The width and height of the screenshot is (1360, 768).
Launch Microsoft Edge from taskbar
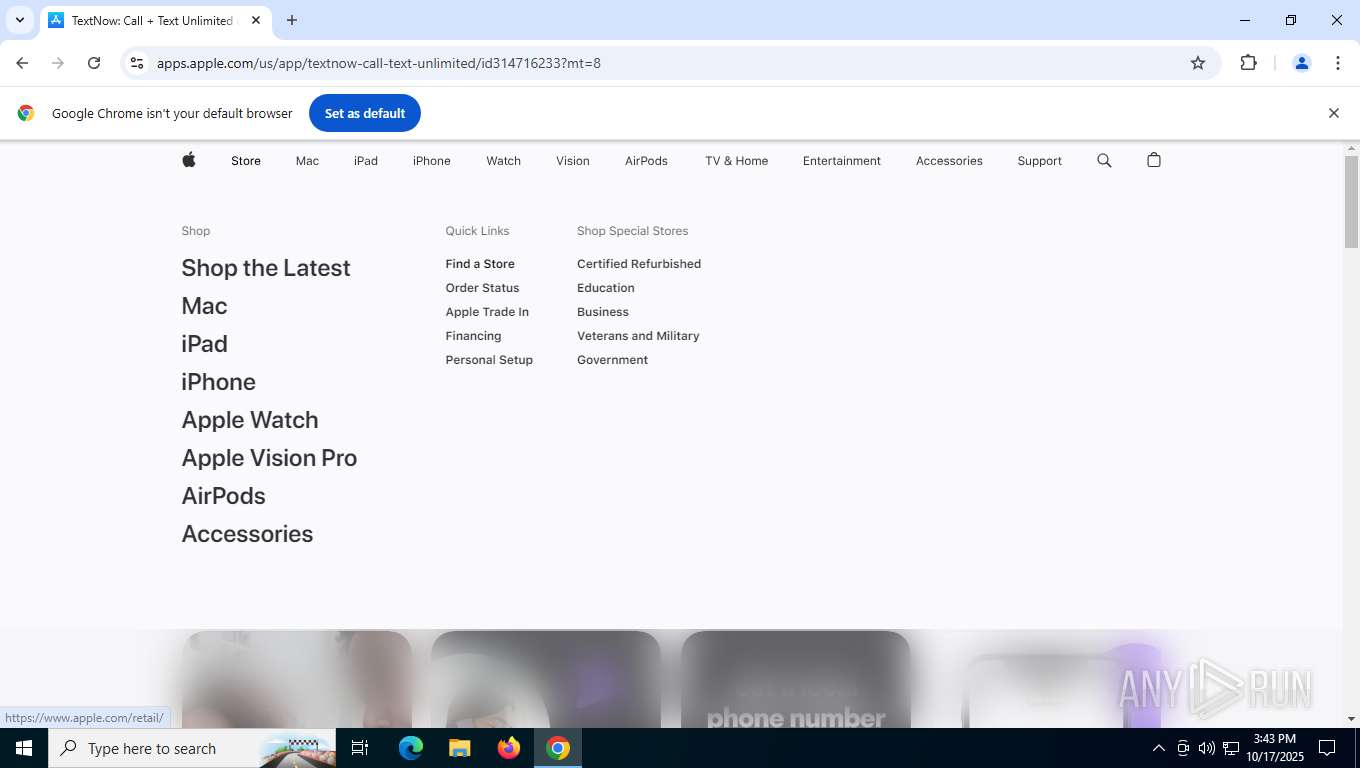[411, 748]
